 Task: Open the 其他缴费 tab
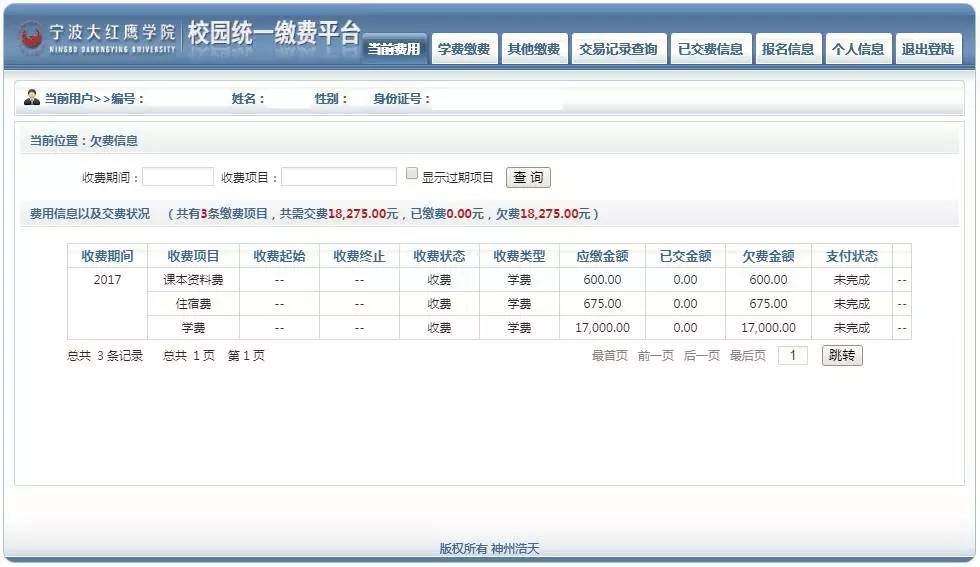534,49
